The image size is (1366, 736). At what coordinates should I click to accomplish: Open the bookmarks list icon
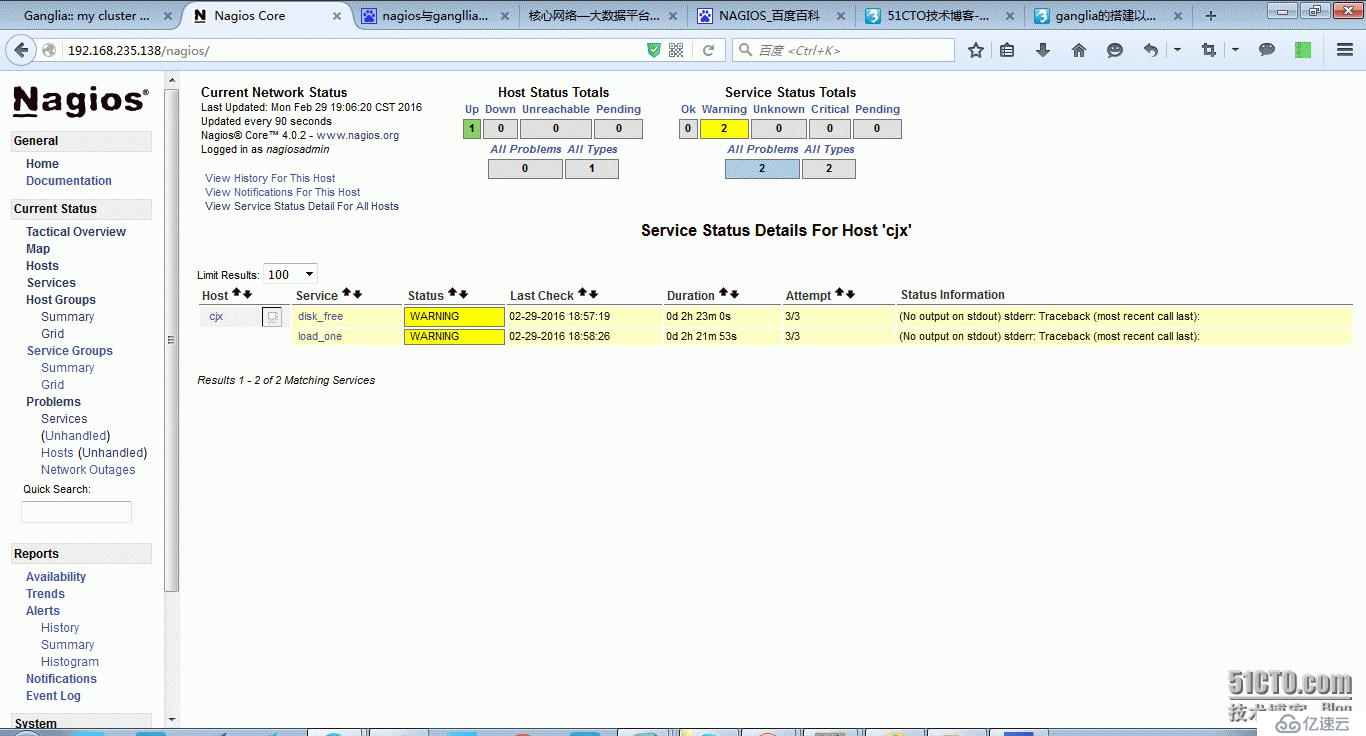[1007, 50]
